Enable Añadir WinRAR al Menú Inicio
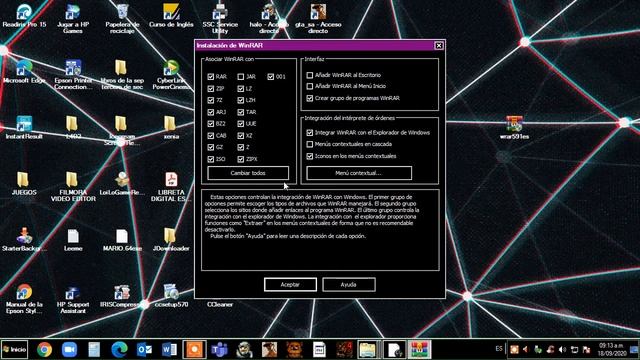Image resolution: width=640 pixels, height=360 pixels. [310, 86]
